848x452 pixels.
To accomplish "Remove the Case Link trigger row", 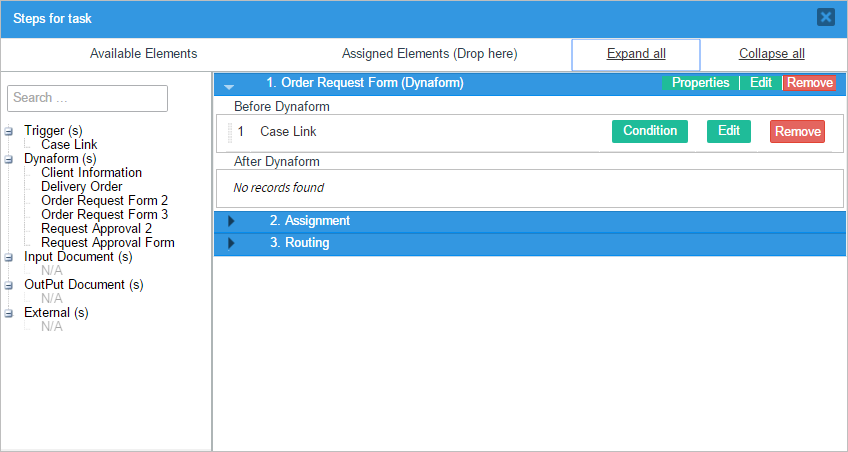I will tap(797, 132).
